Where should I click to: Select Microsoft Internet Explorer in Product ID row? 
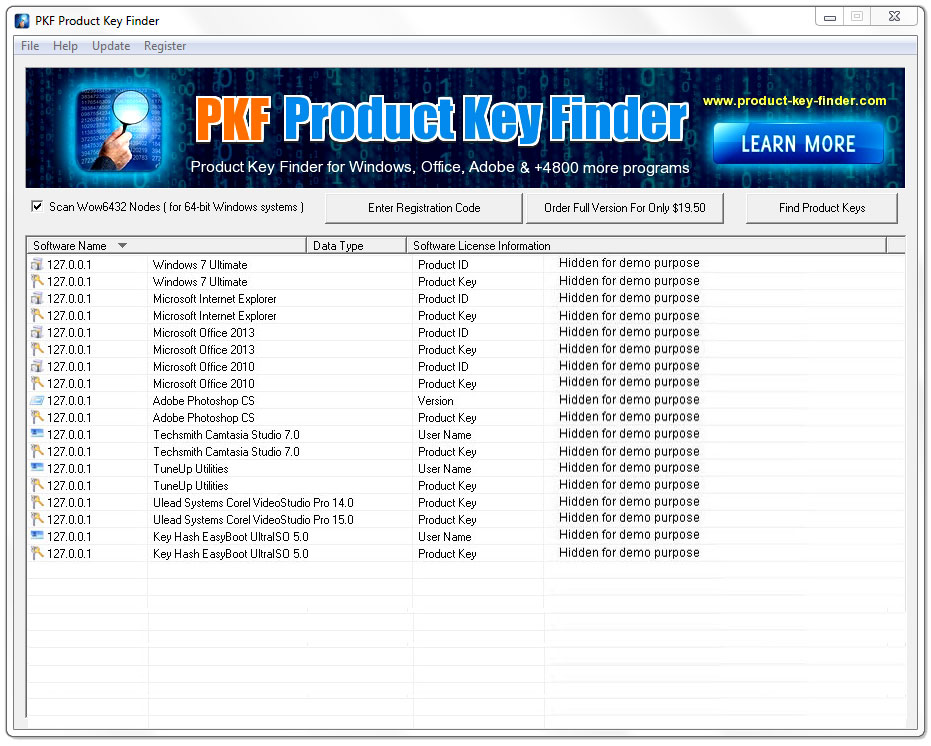pyautogui.click(x=214, y=299)
